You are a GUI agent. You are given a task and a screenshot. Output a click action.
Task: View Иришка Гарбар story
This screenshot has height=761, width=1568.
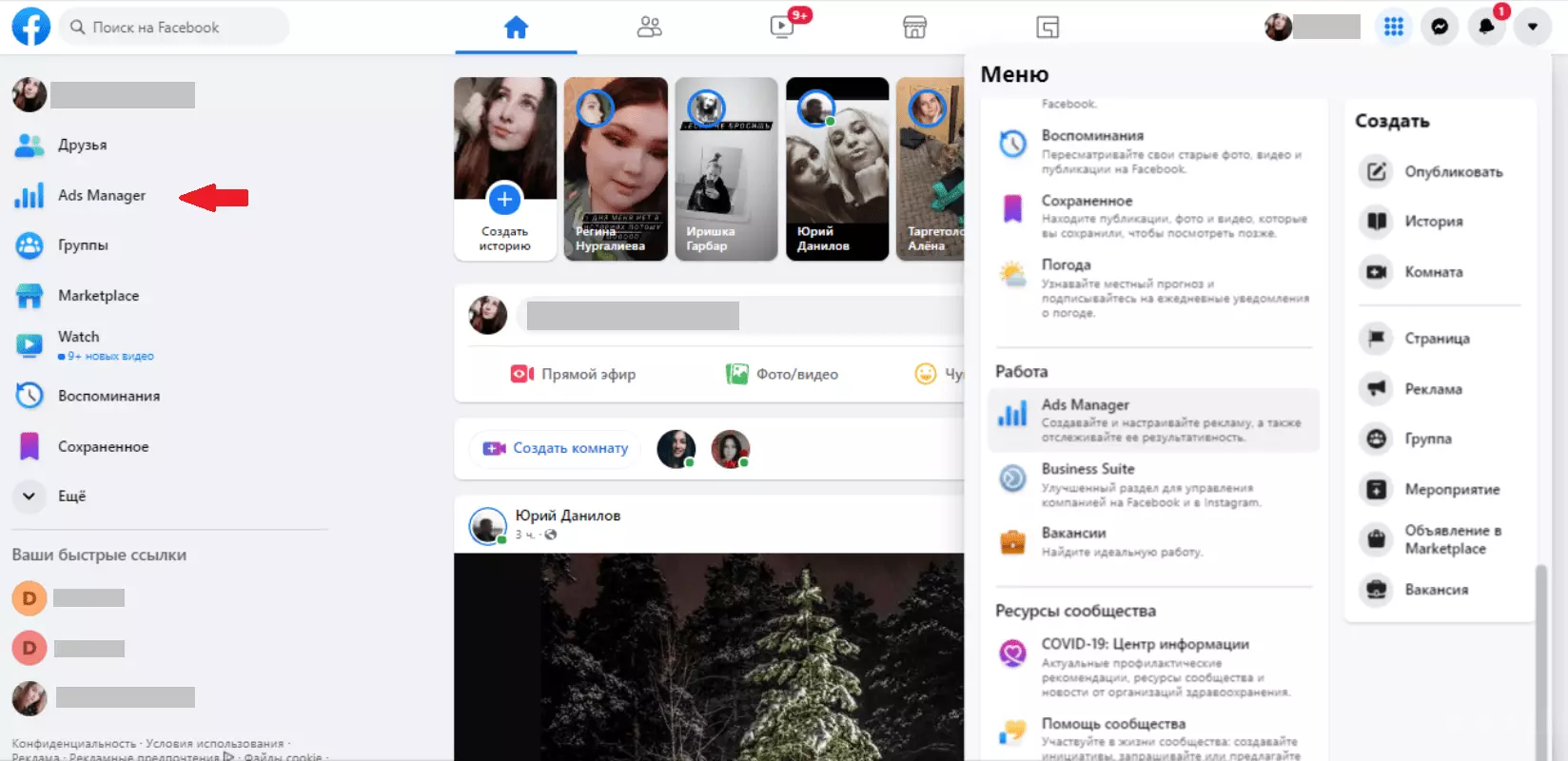click(726, 168)
